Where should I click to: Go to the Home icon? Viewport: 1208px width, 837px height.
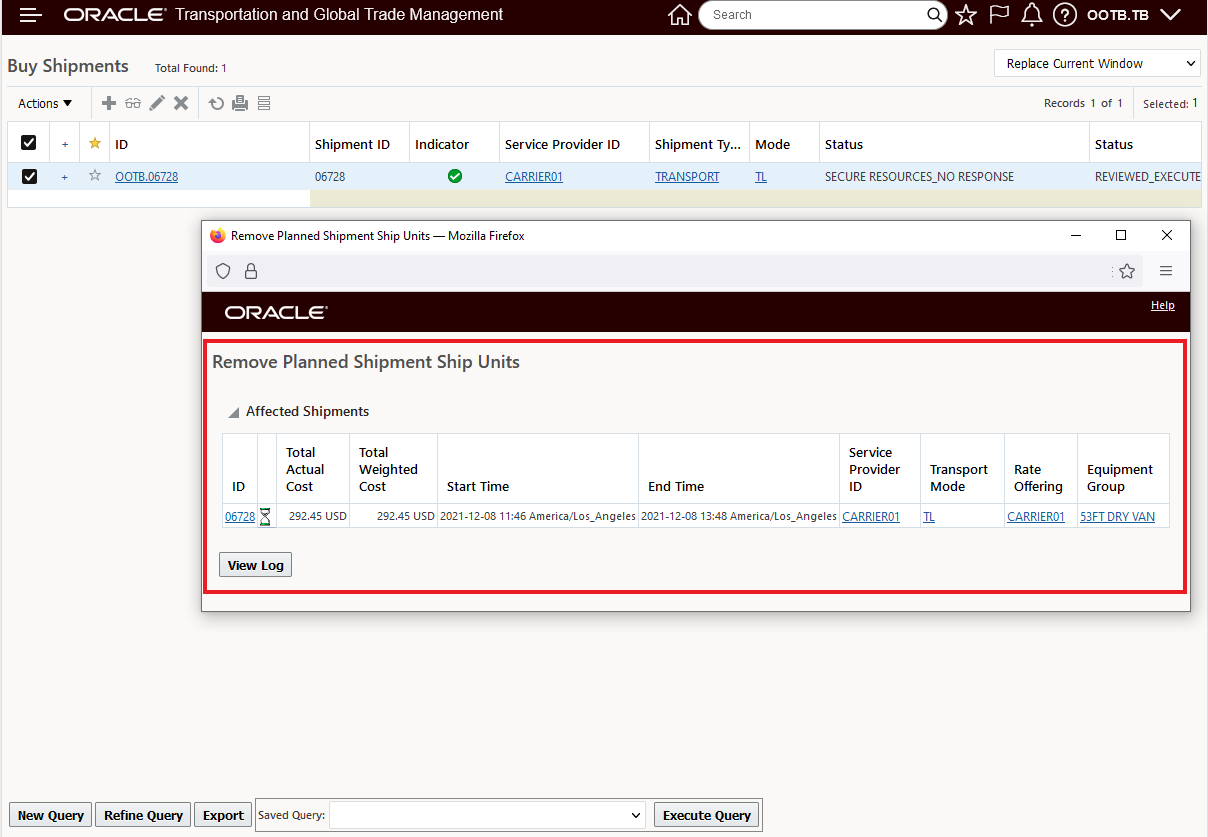[x=680, y=15]
